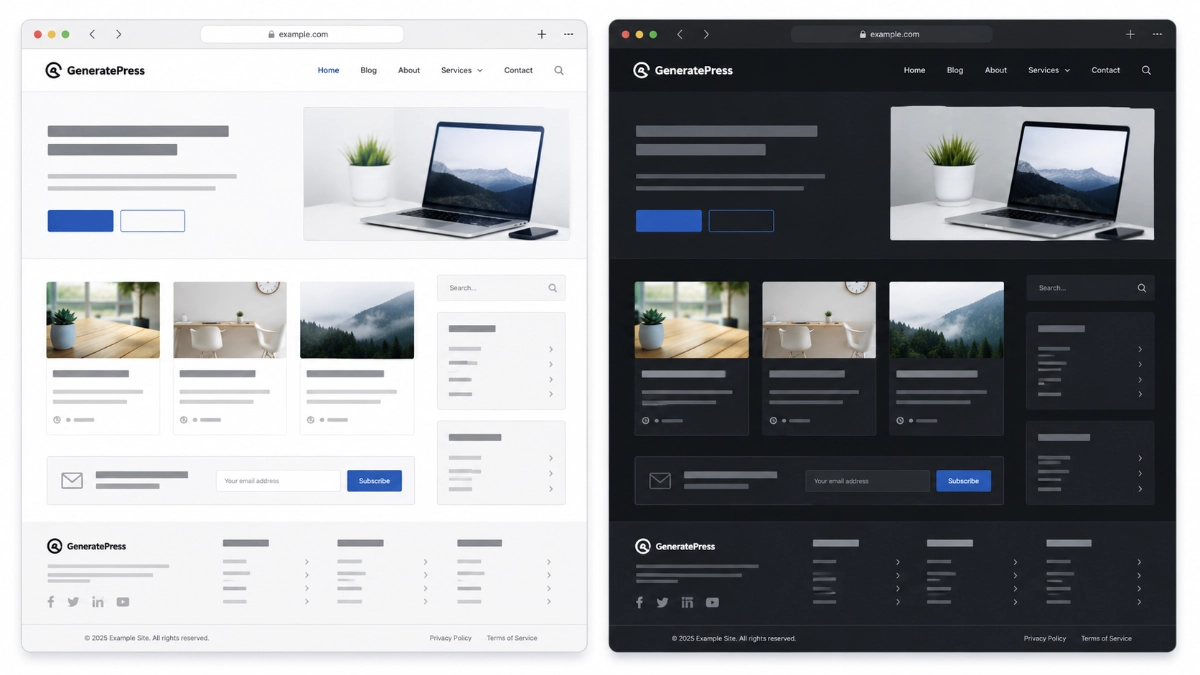Image resolution: width=1200 pixels, height=675 pixels.
Task: Open the LinkedIn icon in dark window footer
Action: click(687, 602)
